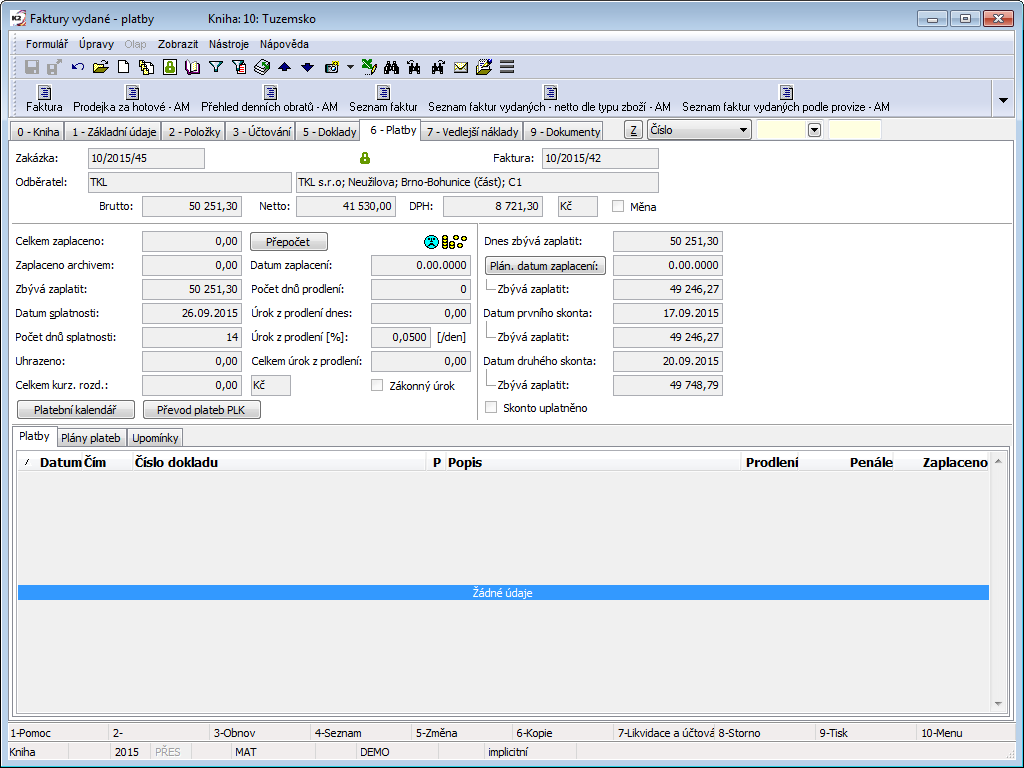Tick the Zákonný úrok checkbox
Viewport: 1024px width, 768px height.
coord(377,385)
